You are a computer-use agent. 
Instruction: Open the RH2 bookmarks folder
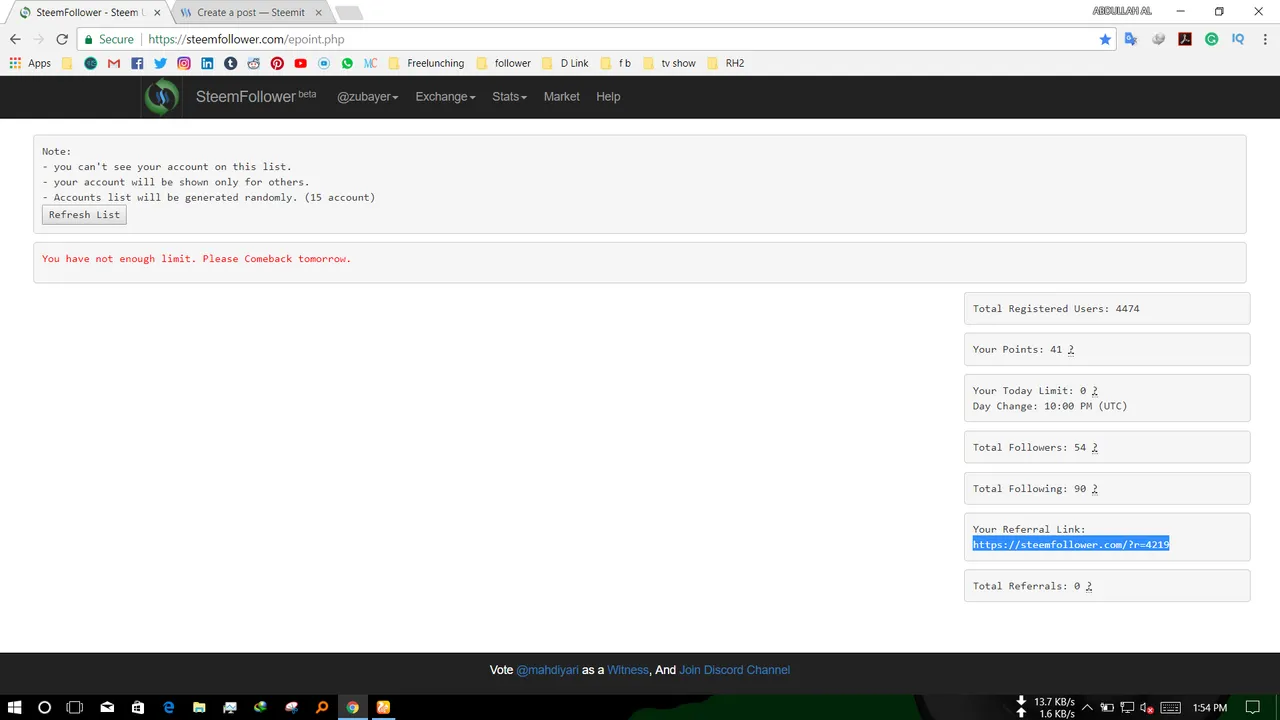[726, 63]
